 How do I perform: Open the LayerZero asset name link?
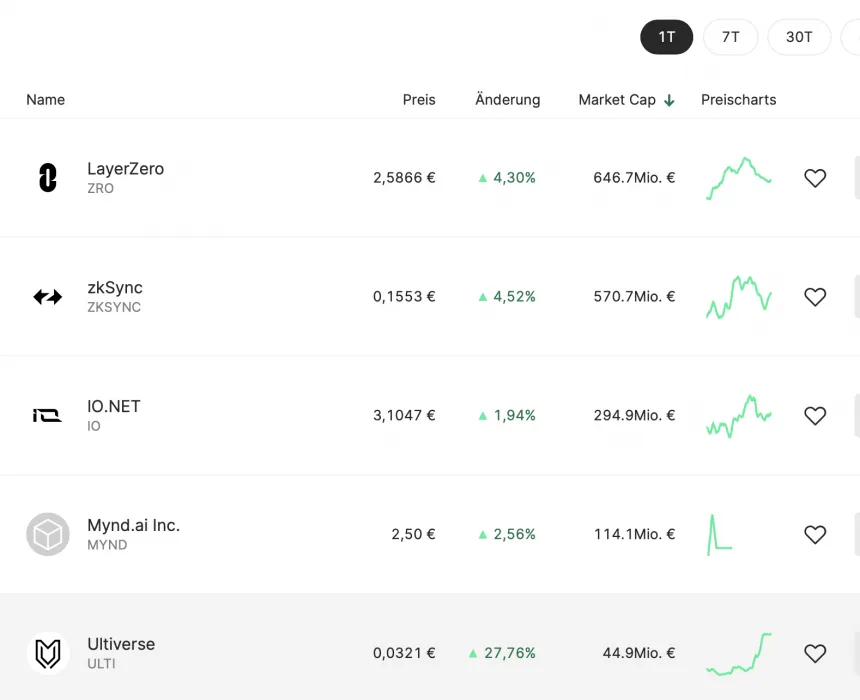(x=125, y=169)
